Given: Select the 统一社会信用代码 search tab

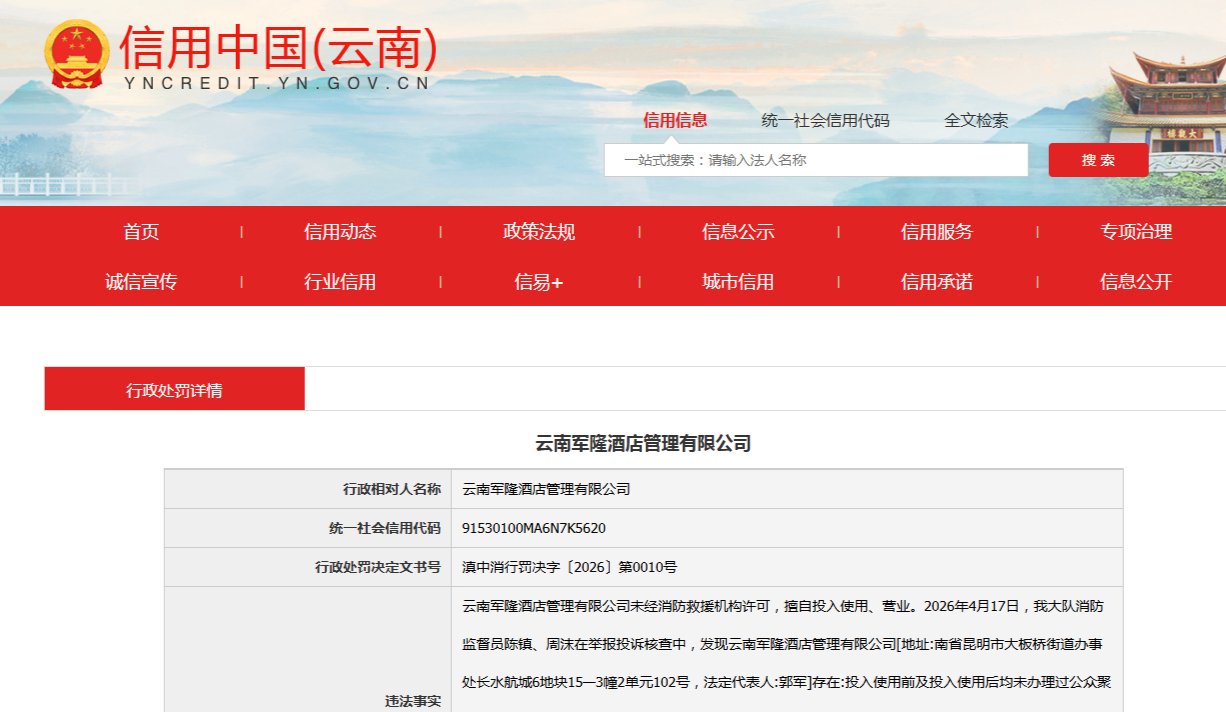Looking at the screenshot, I should [825, 120].
